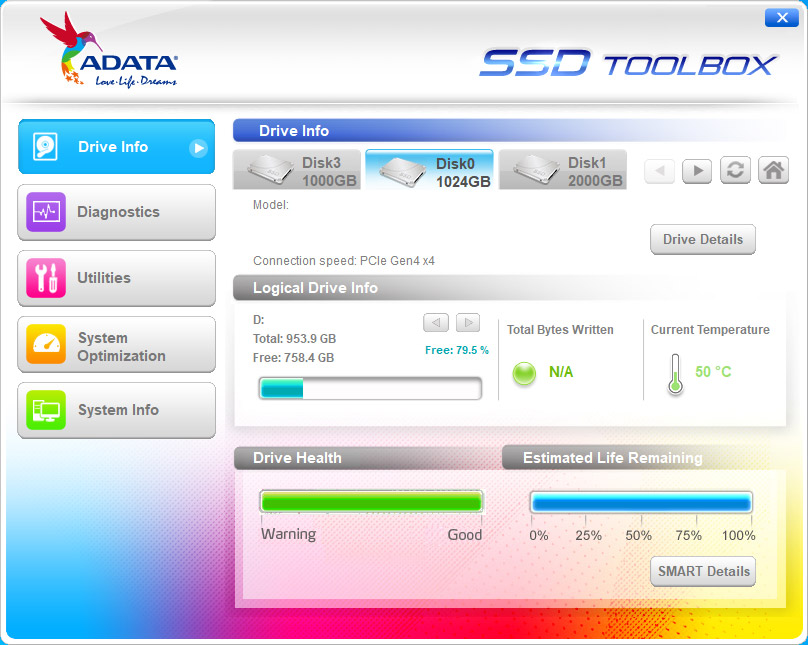Select the Disk1 2000GB tab

[x=563, y=170]
